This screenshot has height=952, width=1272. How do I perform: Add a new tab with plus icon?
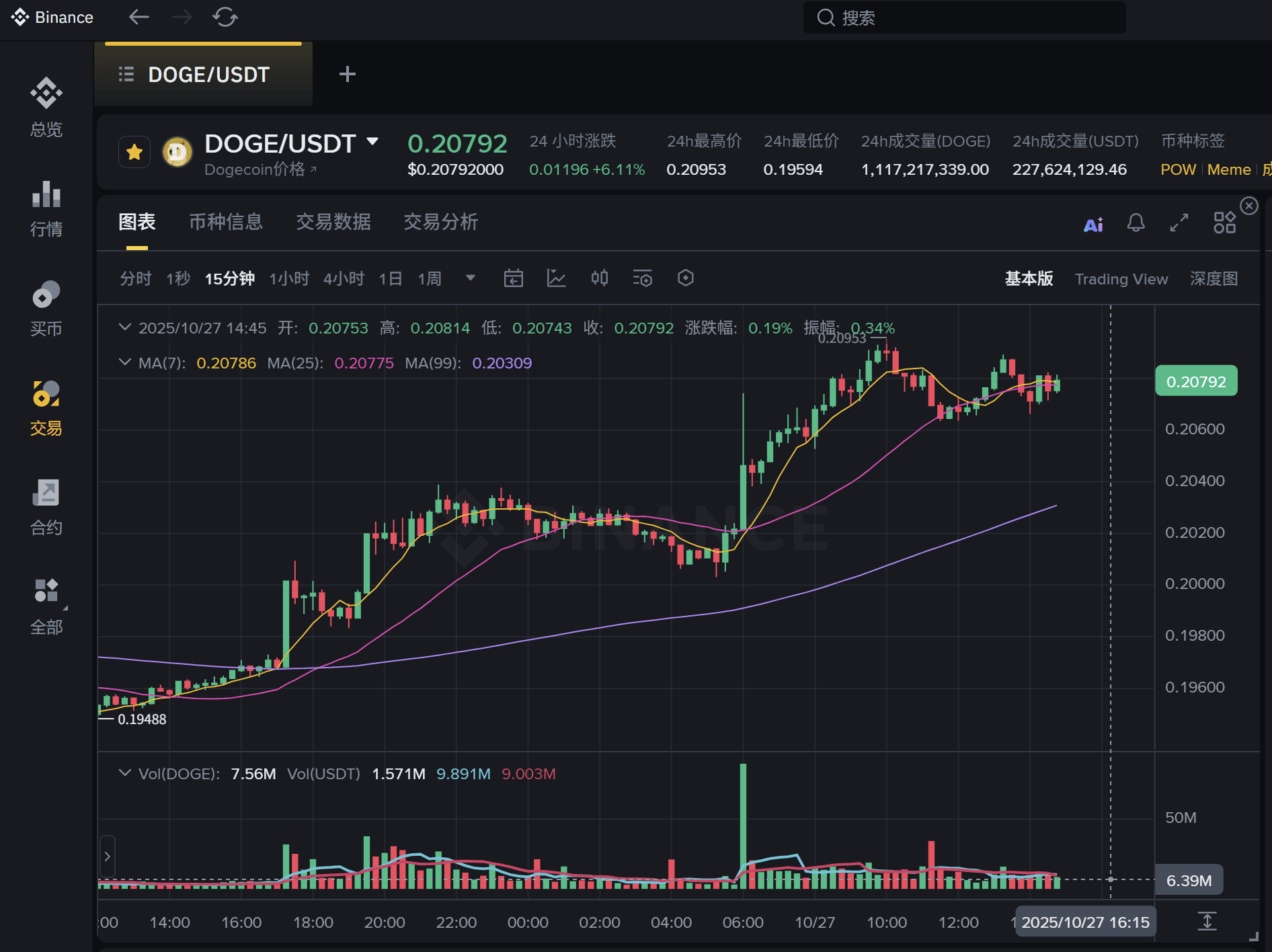pos(347,74)
